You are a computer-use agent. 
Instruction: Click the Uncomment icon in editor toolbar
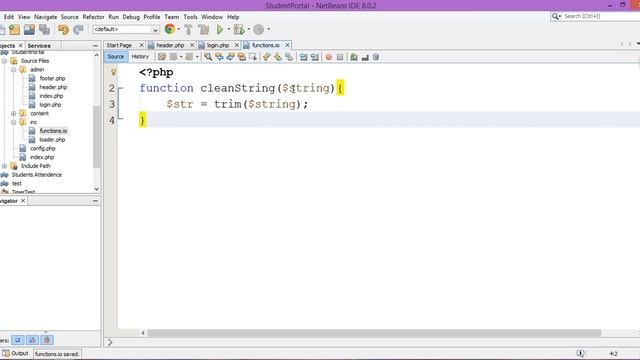click(365, 57)
